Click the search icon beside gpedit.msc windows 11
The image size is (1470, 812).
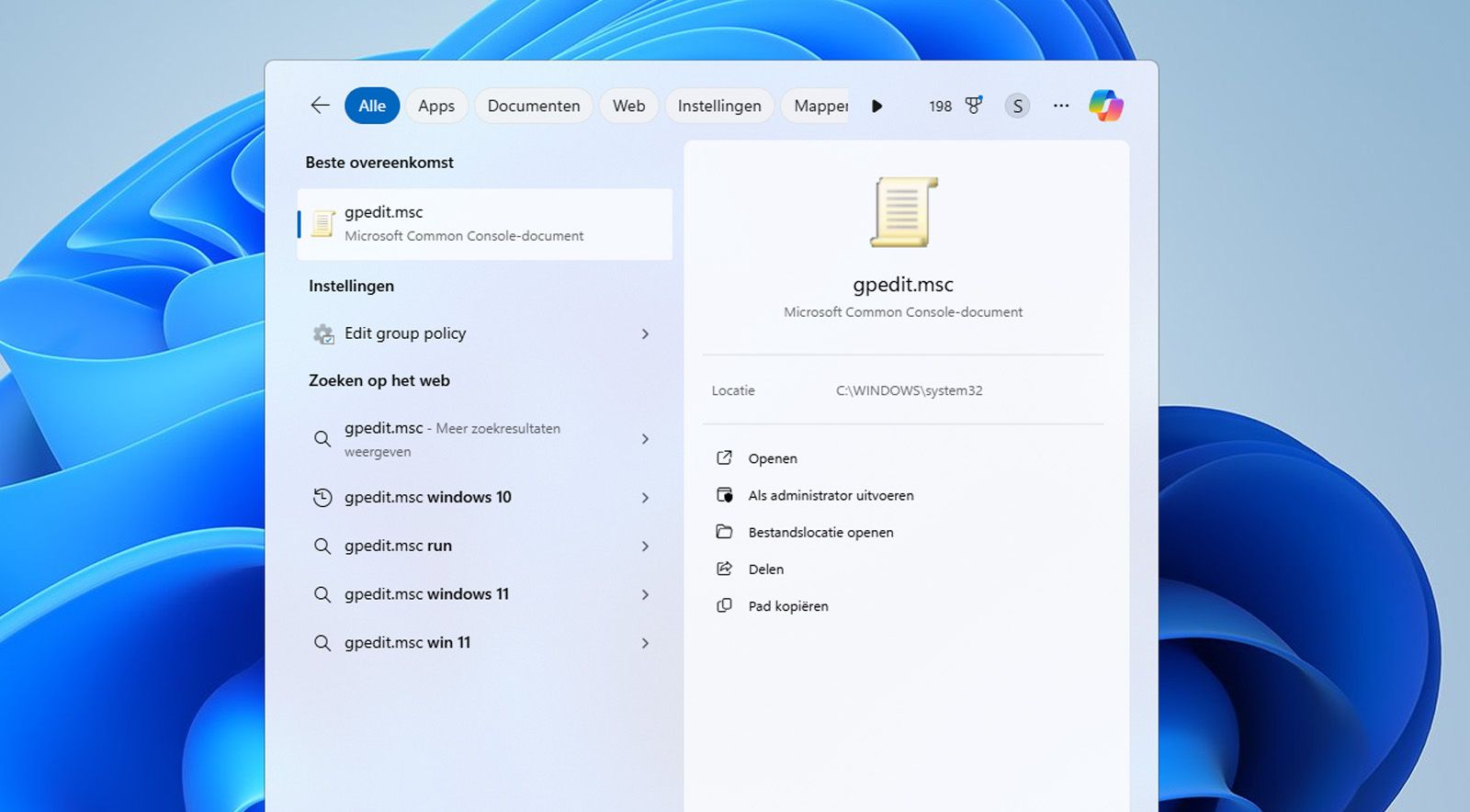[x=322, y=594]
